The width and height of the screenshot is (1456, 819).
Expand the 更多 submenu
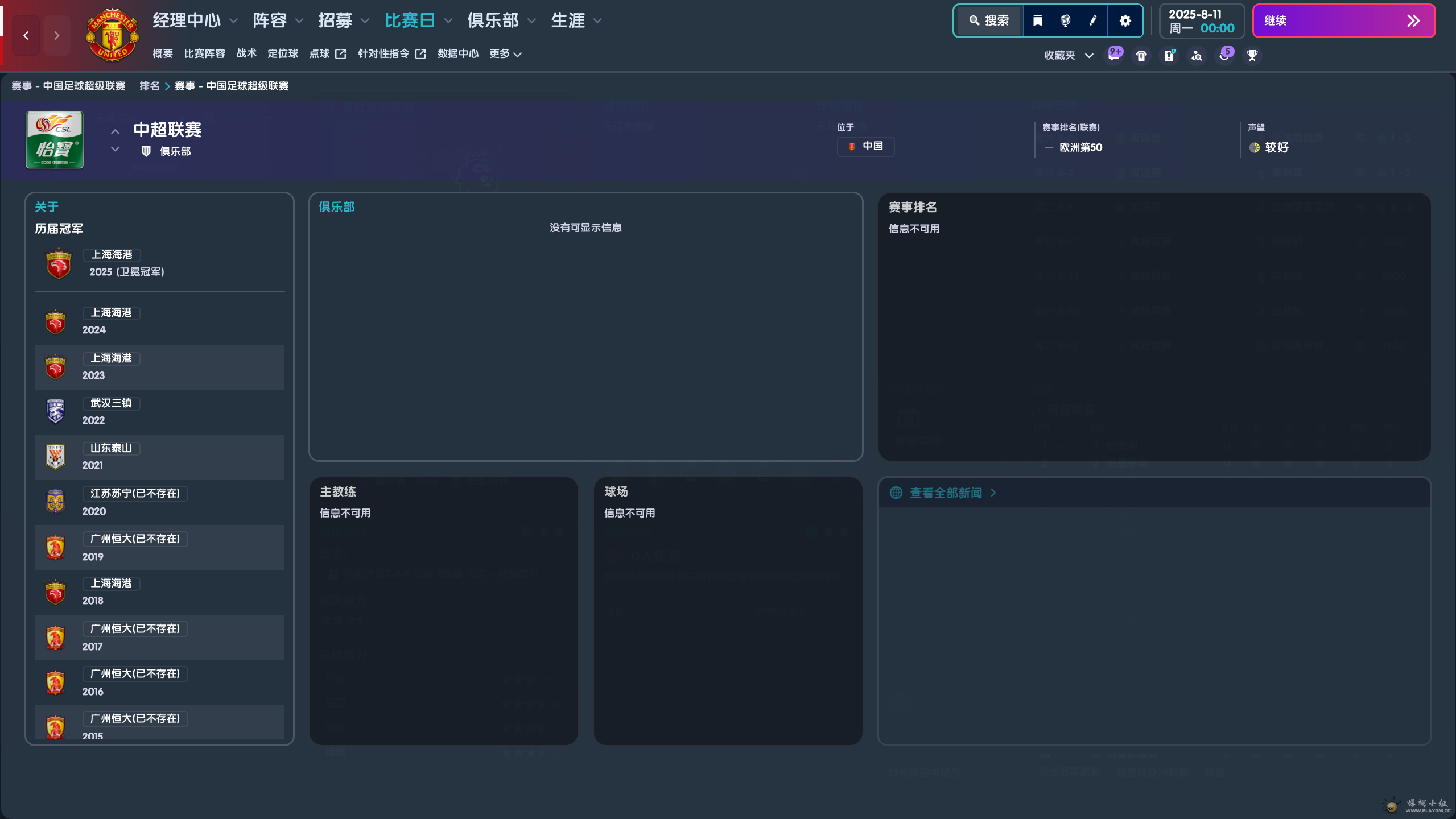pyautogui.click(x=505, y=53)
